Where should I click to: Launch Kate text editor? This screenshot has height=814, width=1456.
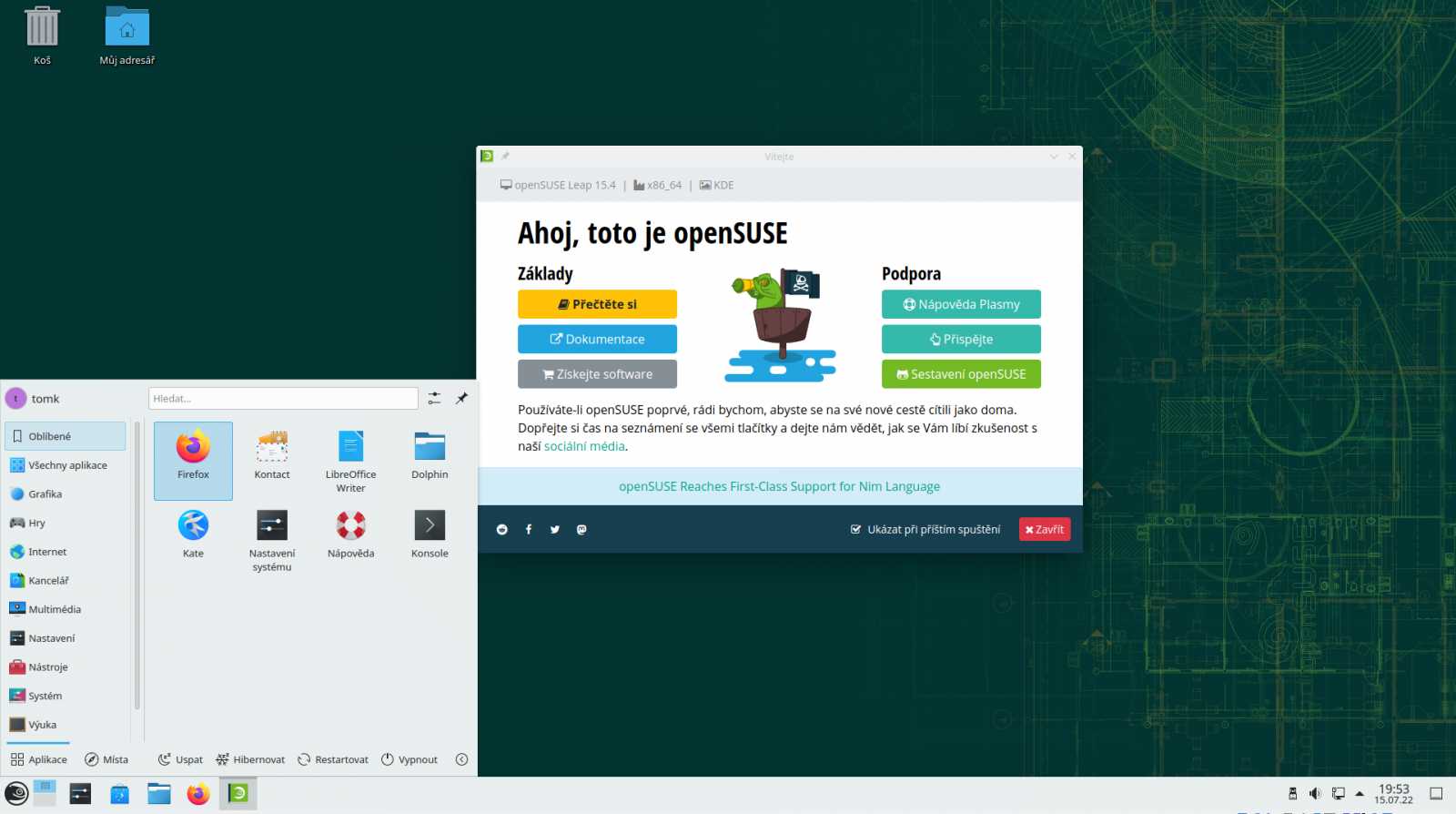pyautogui.click(x=193, y=534)
